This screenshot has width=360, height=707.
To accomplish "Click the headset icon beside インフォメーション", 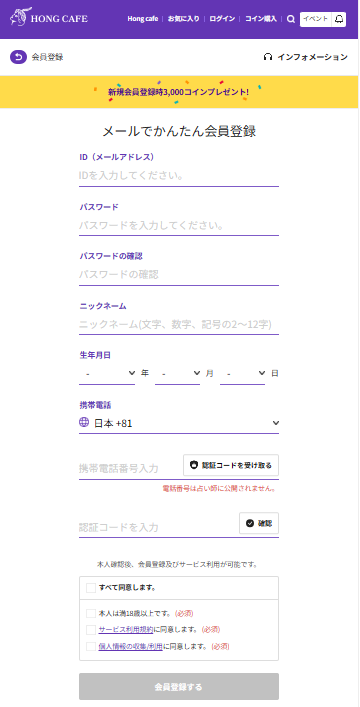I will click(x=268, y=57).
